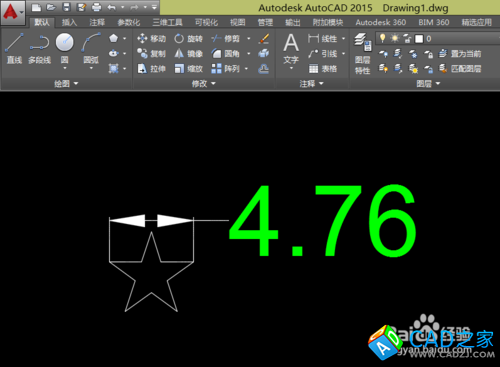This screenshot has height=367, width=500.
Task: Select the Line (直线) drawing tool
Action: [x=14, y=48]
